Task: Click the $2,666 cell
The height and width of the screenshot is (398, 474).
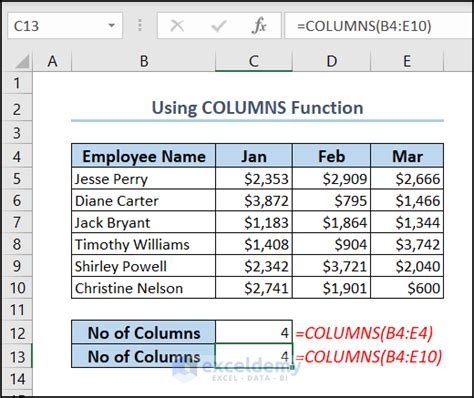Action: (407, 179)
